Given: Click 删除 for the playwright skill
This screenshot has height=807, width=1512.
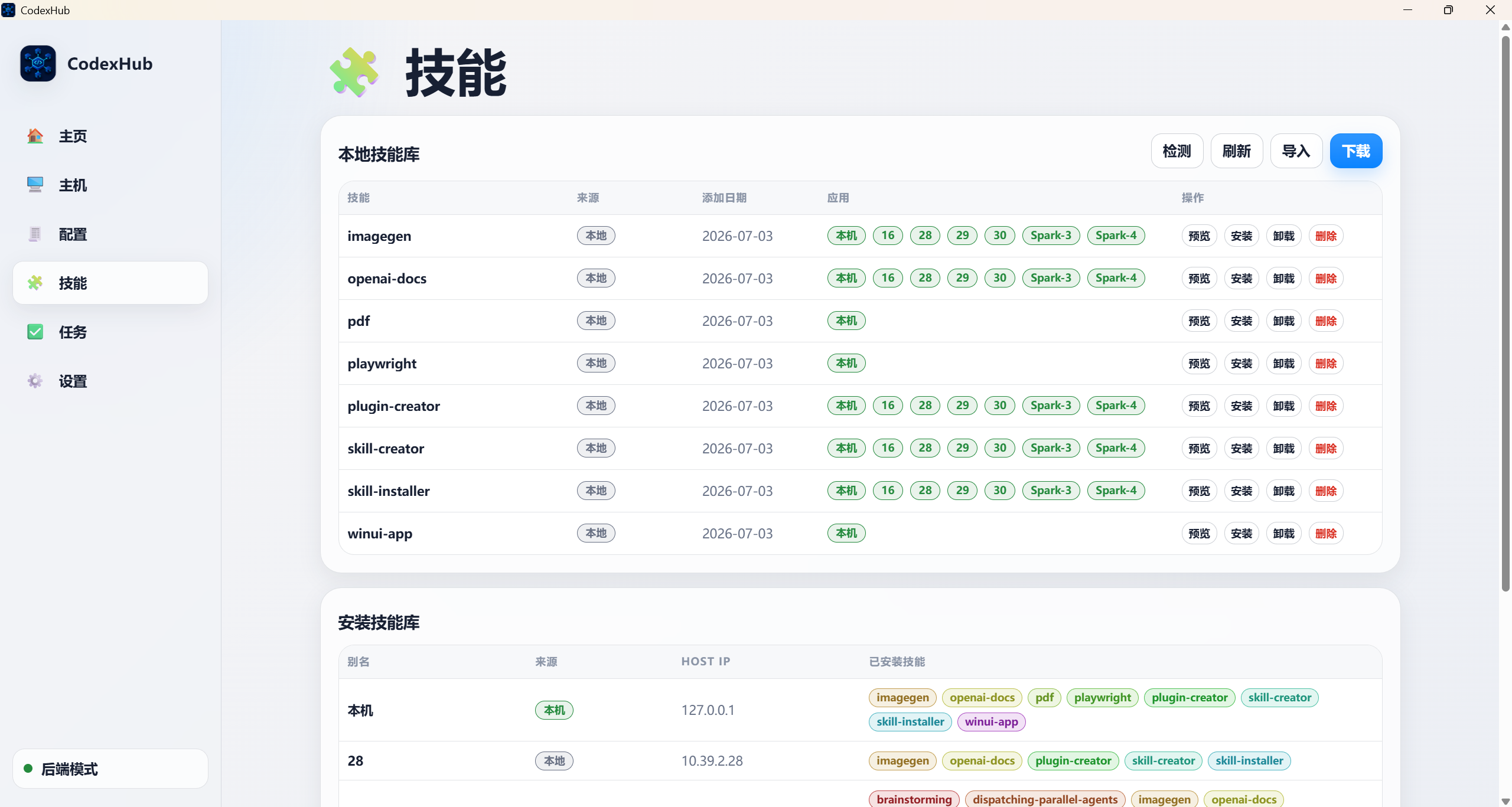Looking at the screenshot, I should pos(1327,364).
